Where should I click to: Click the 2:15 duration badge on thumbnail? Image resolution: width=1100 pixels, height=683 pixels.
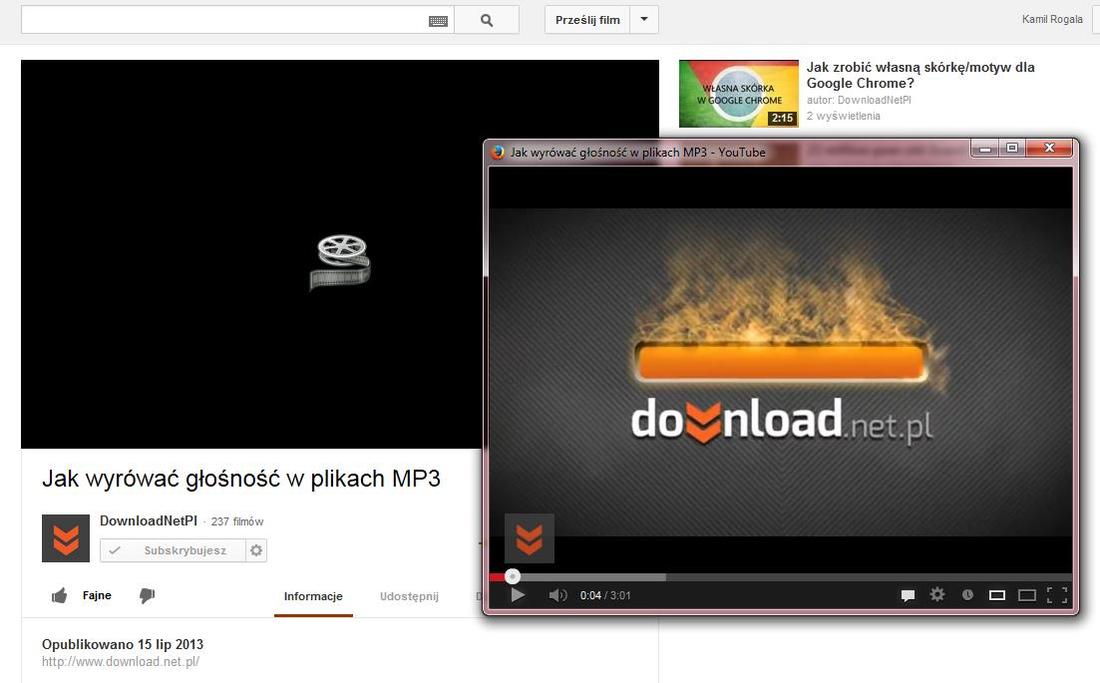pyautogui.click(x=782, y=118)
